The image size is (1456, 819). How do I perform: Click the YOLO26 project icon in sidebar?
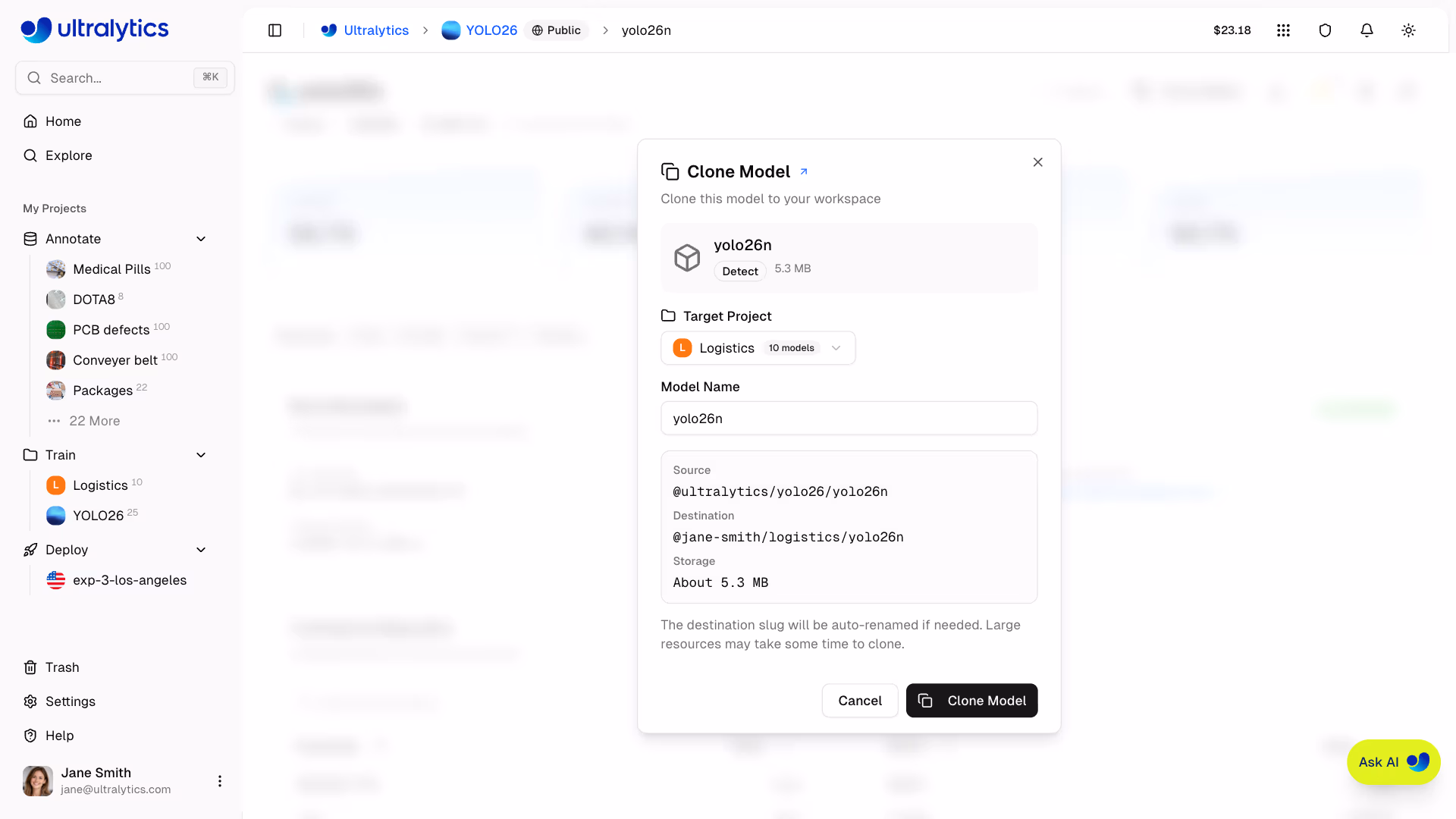point(55,516)
